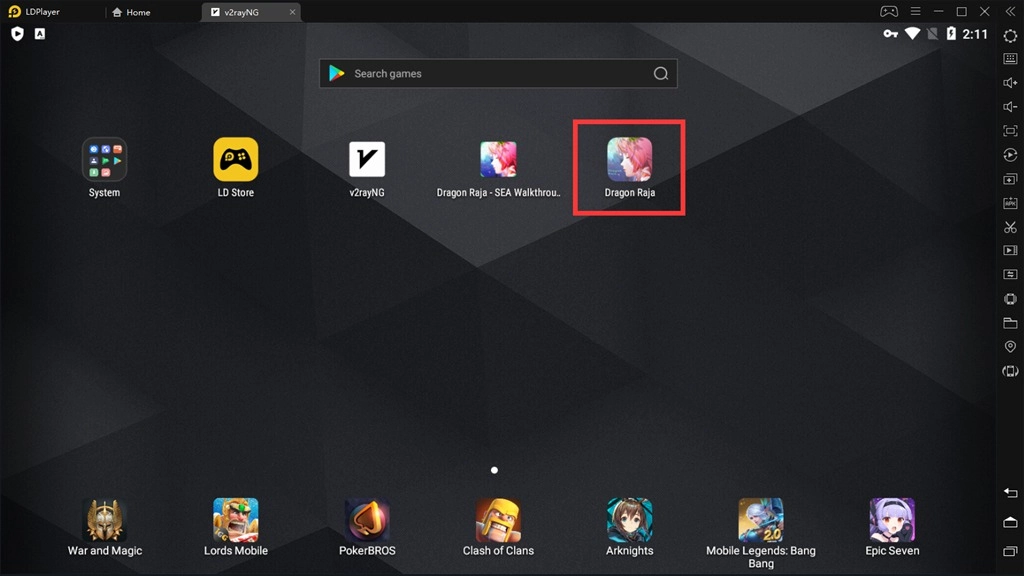This screenshot has width=1024, height=576.
Task: Open the v2rayNG app
Action: pyautogui.click(x=367, y=160)
